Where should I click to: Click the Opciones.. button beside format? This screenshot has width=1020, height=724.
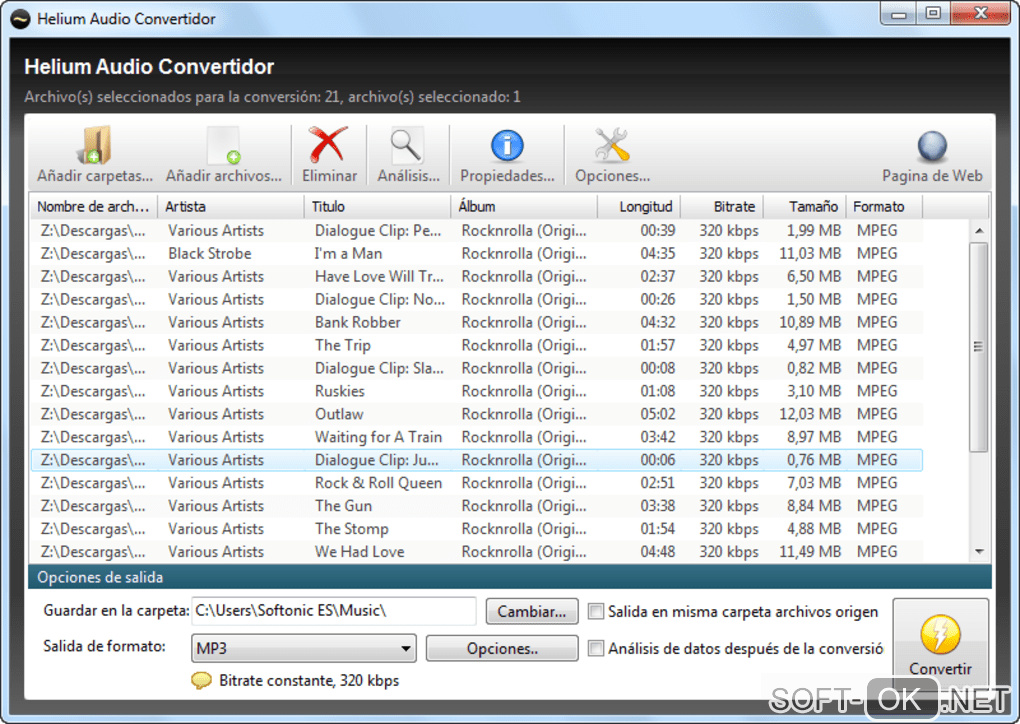tap(502, 649)
